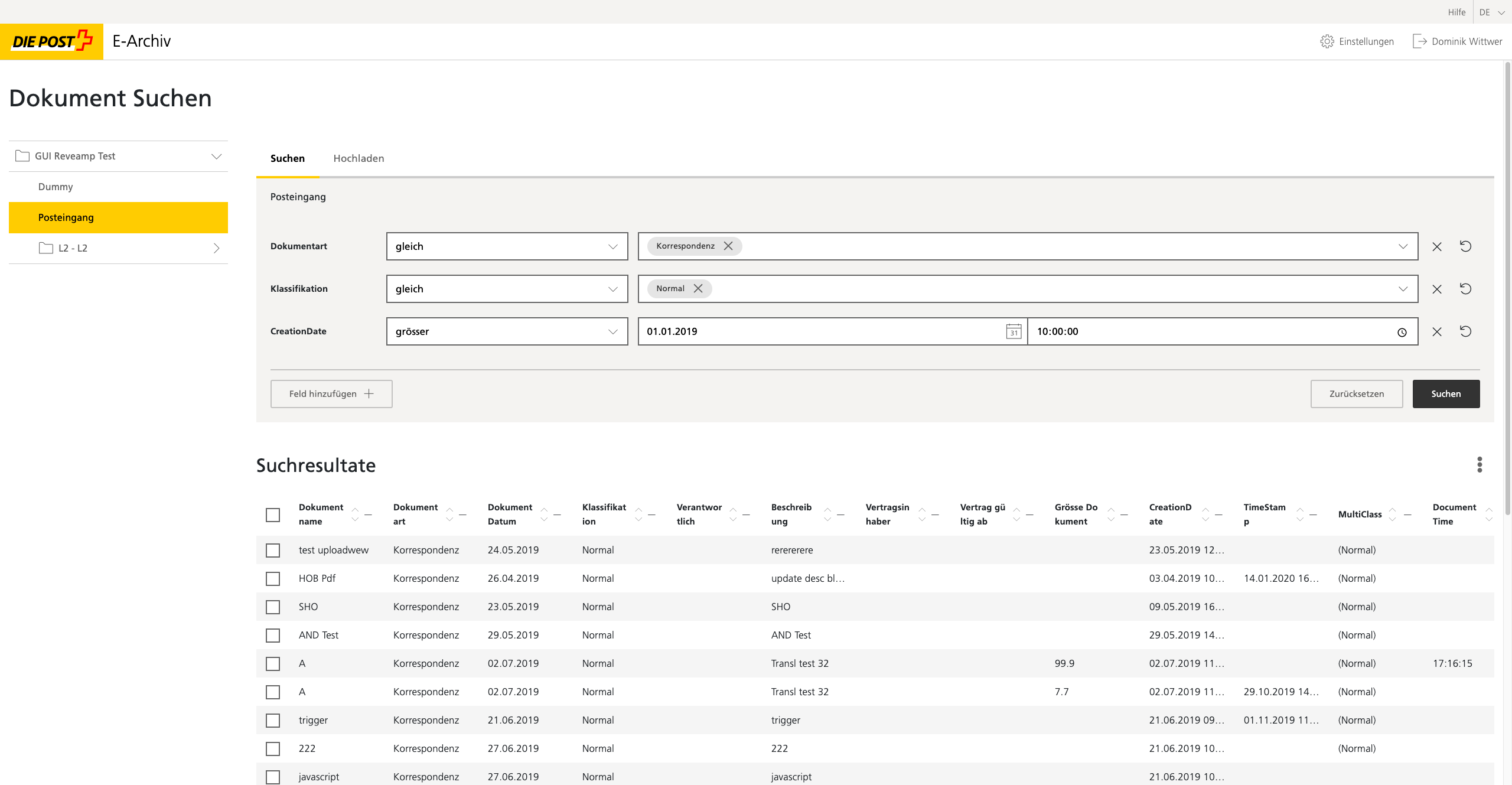
Task: Delete the CreationDate filter row
Action: point(1437,331)
